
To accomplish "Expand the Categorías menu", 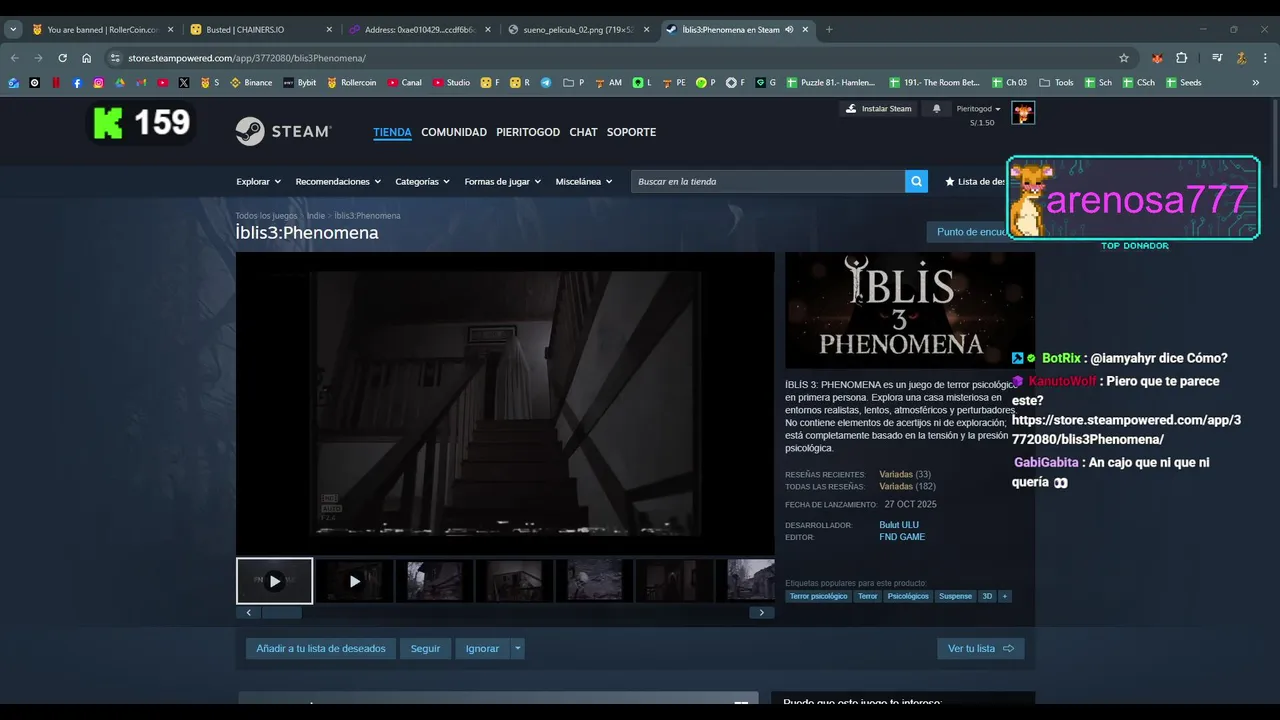I will [x=422, y=182].
